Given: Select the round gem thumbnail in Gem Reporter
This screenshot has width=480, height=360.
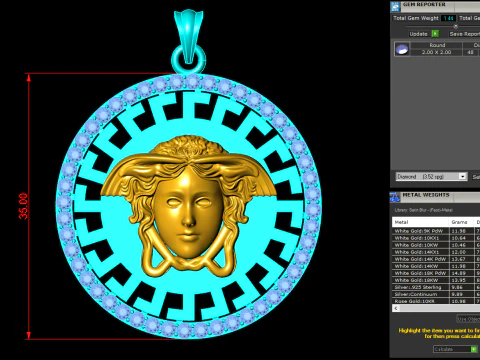Looking at the screenshot, I should pos(402,49).
